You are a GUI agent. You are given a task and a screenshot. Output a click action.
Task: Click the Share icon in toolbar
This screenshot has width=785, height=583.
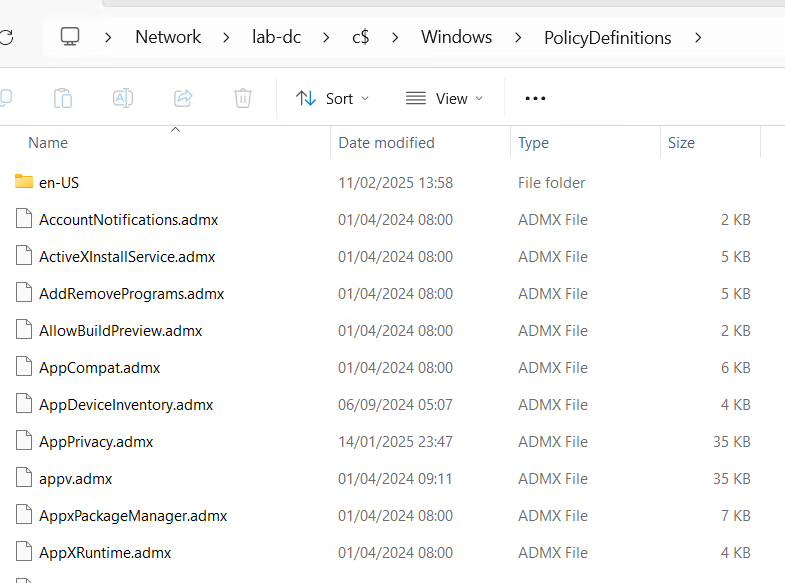coord(183,98)
